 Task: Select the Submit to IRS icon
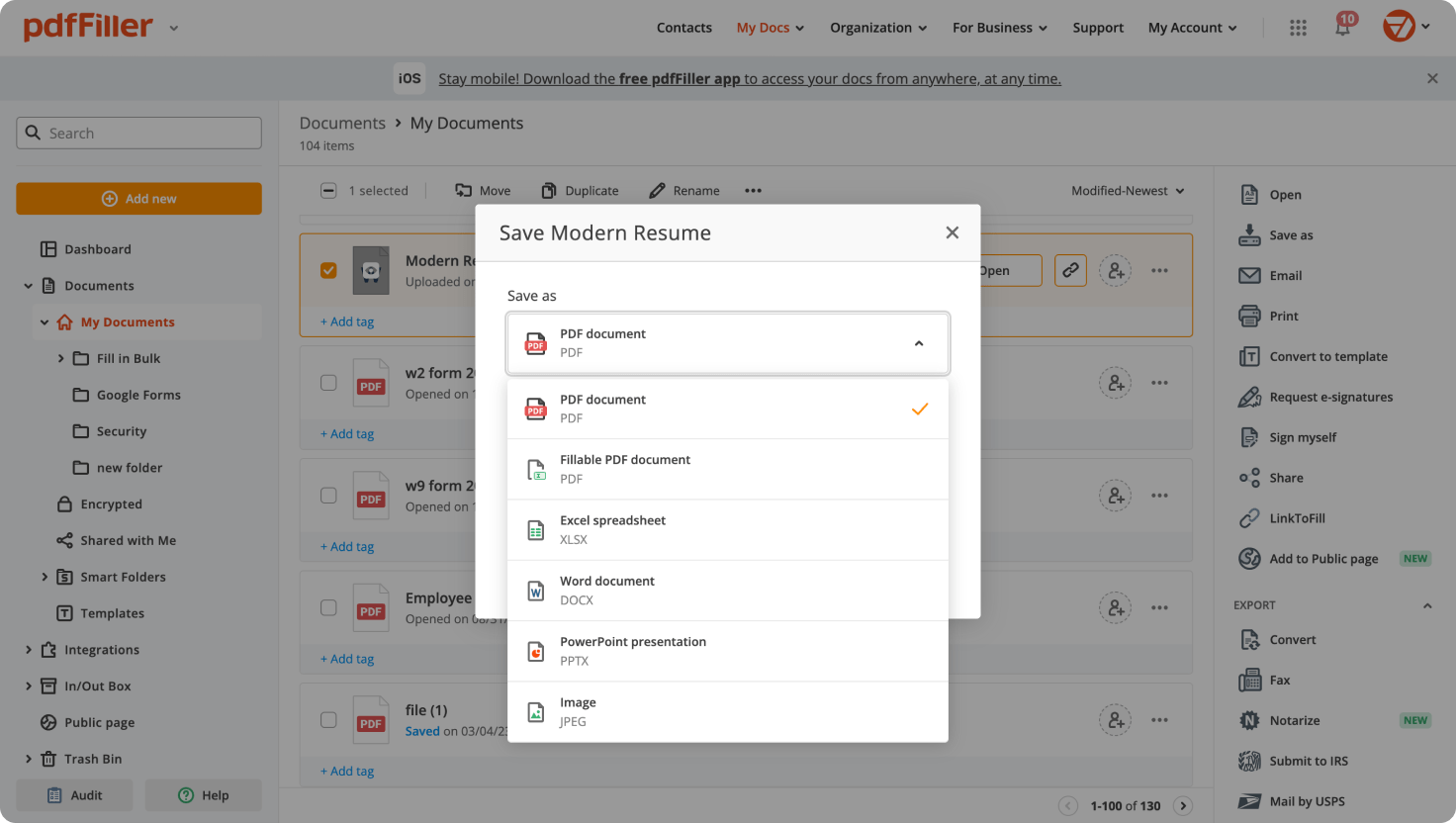(x=1248, y=761)
